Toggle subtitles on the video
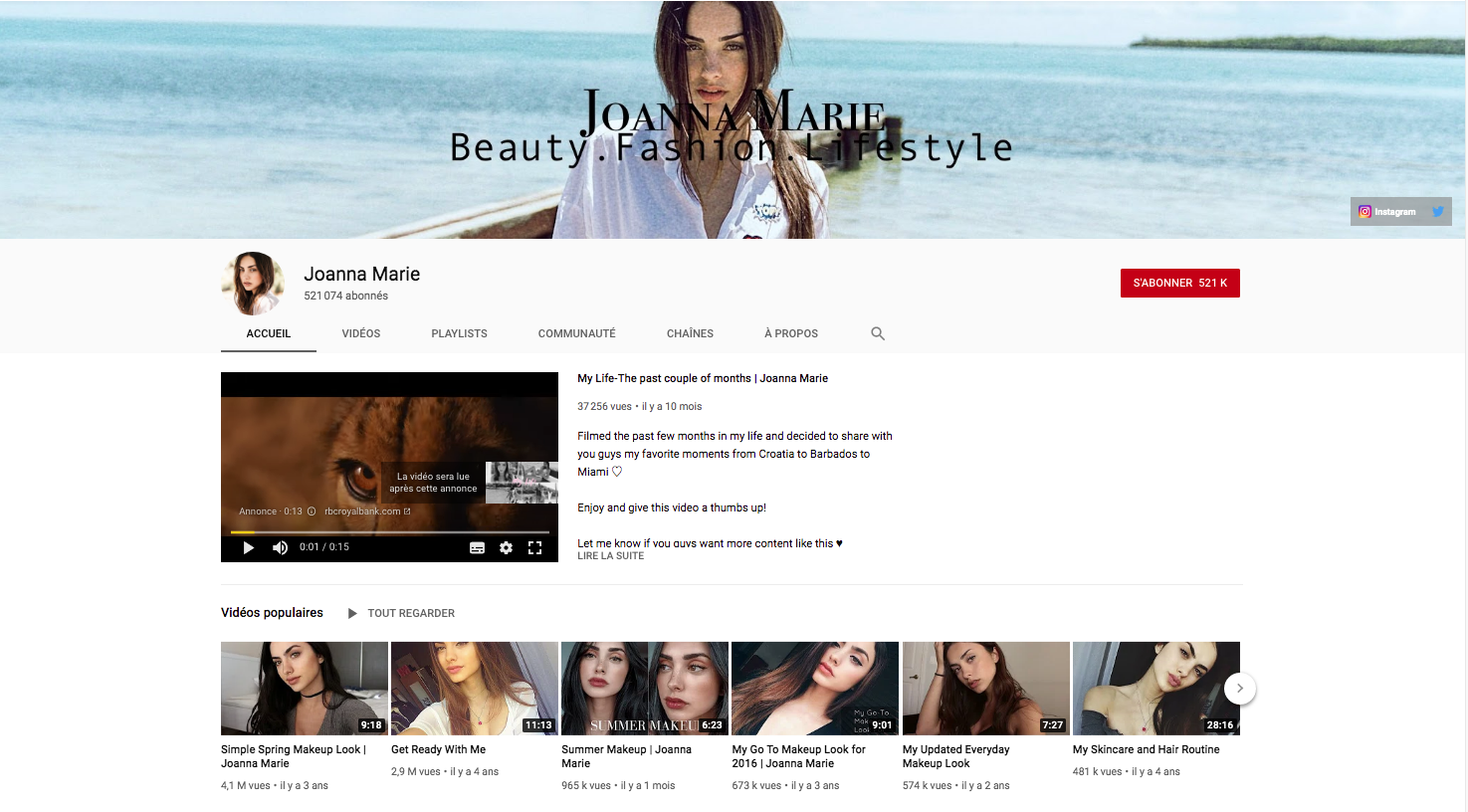1468x812 pixels. [x=478, y=547]
